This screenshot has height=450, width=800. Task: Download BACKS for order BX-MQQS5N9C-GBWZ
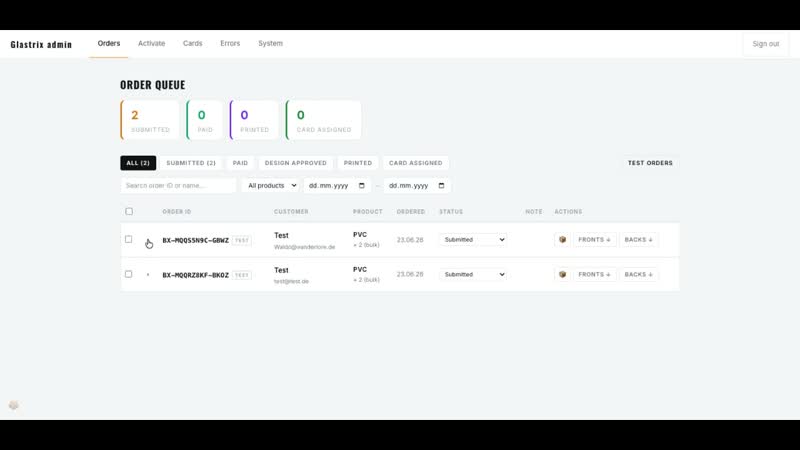pyautogui.click(x=638, y=239)
